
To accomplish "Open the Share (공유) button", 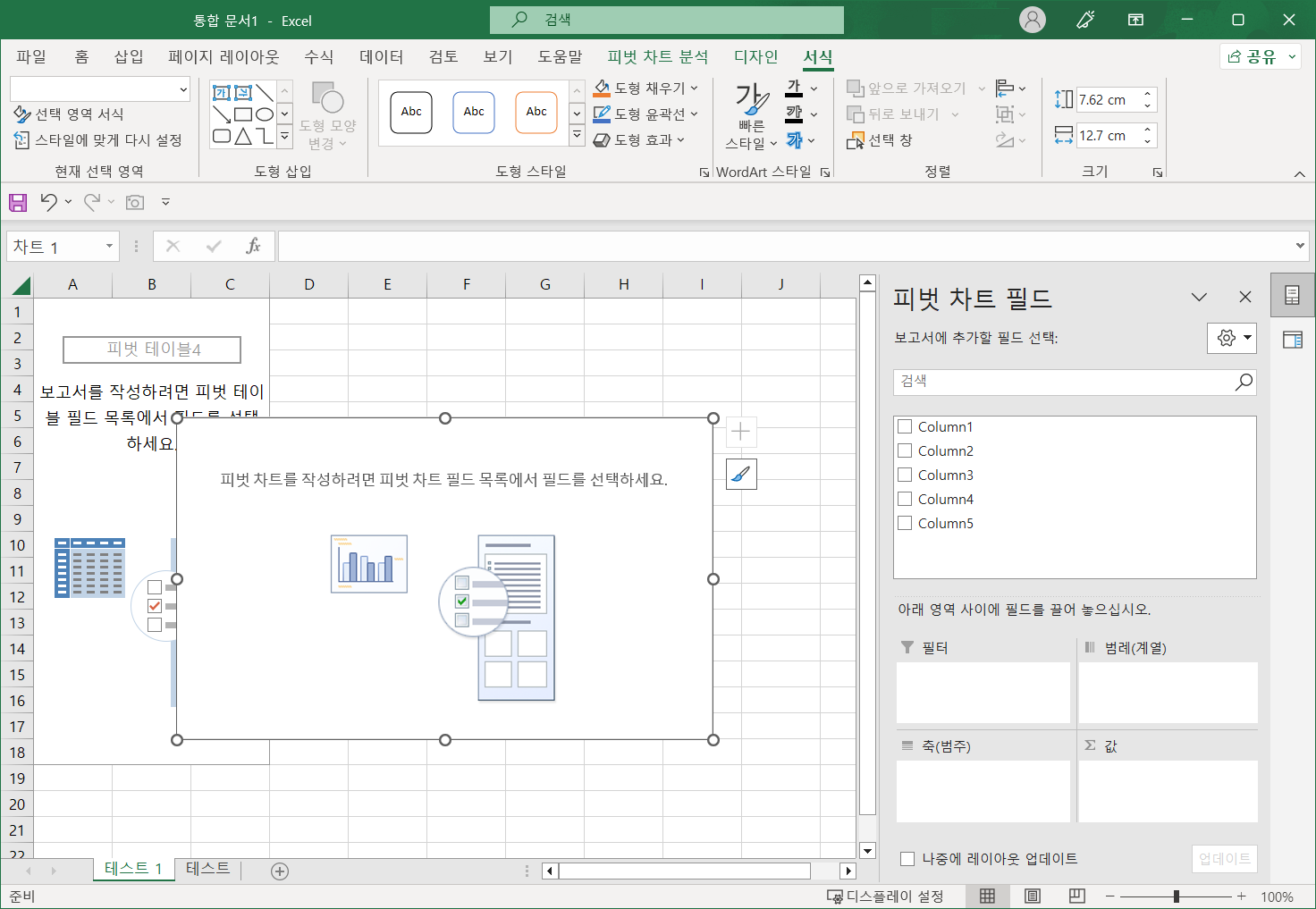I will pyautogui.click(x=1261, y=56).
